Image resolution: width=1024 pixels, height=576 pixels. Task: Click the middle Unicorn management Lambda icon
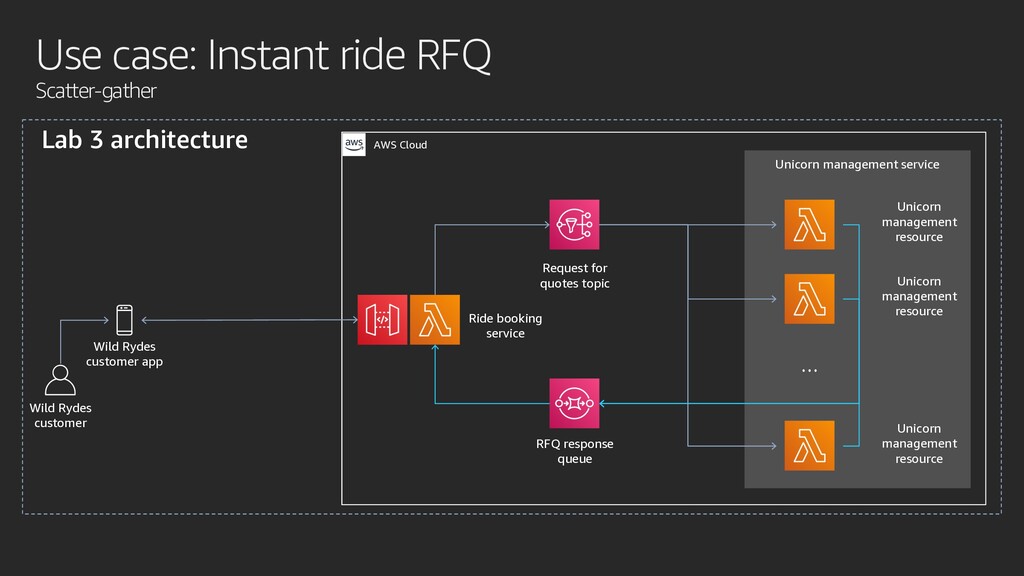(x=810, y=299)
